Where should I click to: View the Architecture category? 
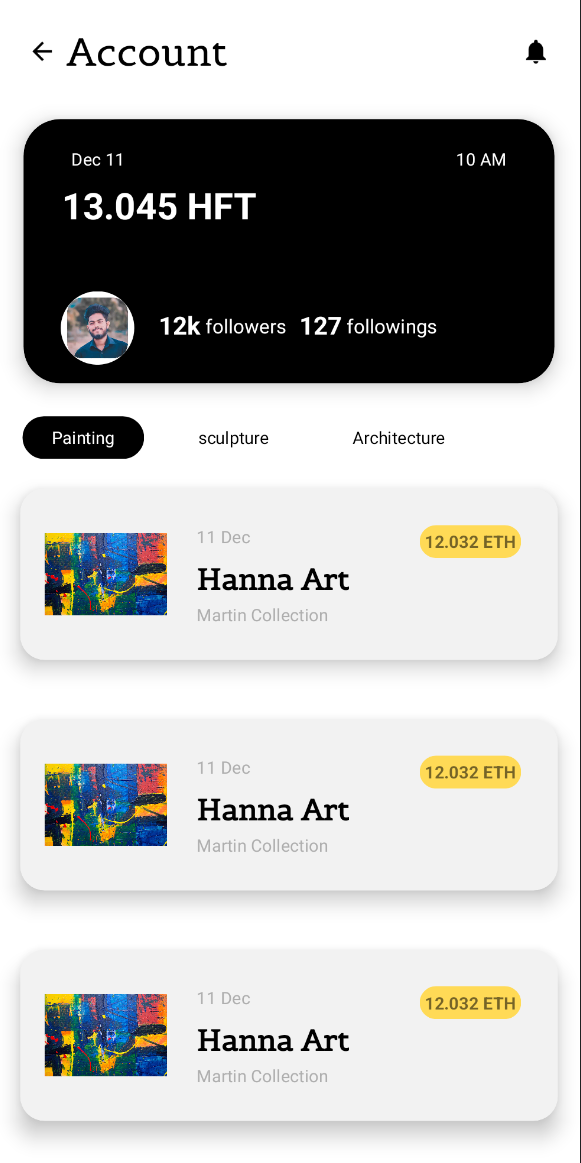[398, 437]
